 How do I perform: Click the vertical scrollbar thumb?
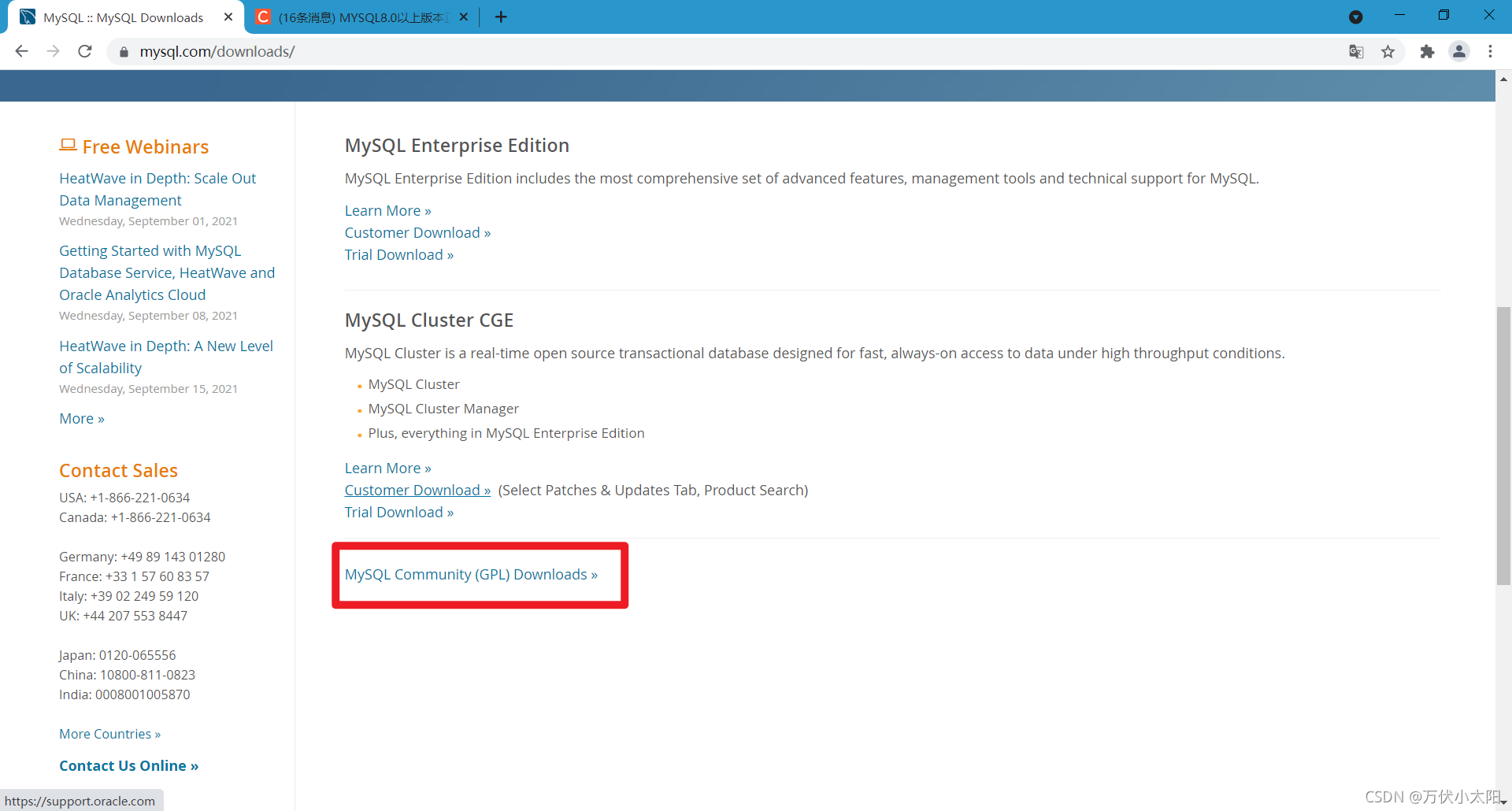(x=1503, y=445)
